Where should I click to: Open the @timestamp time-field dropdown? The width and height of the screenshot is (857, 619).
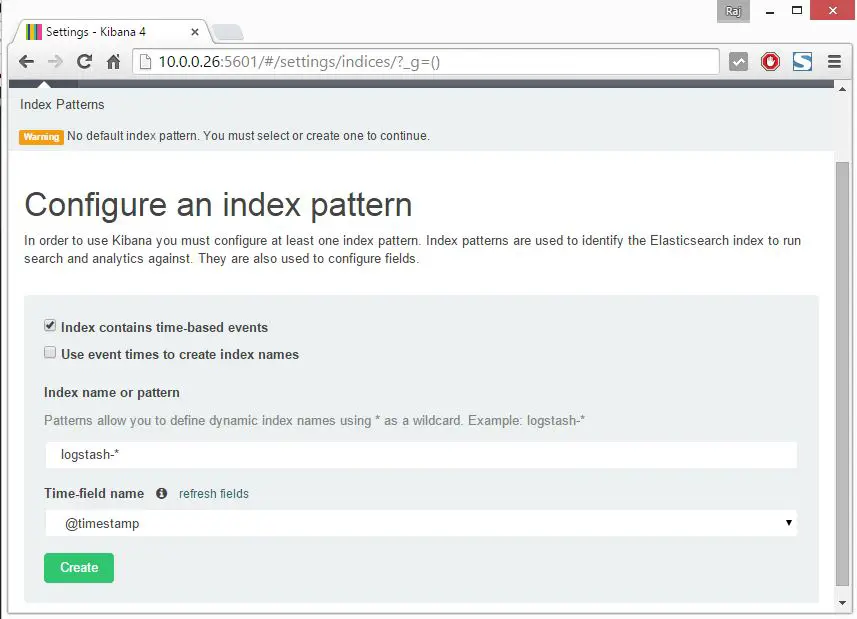pos(421,523)
